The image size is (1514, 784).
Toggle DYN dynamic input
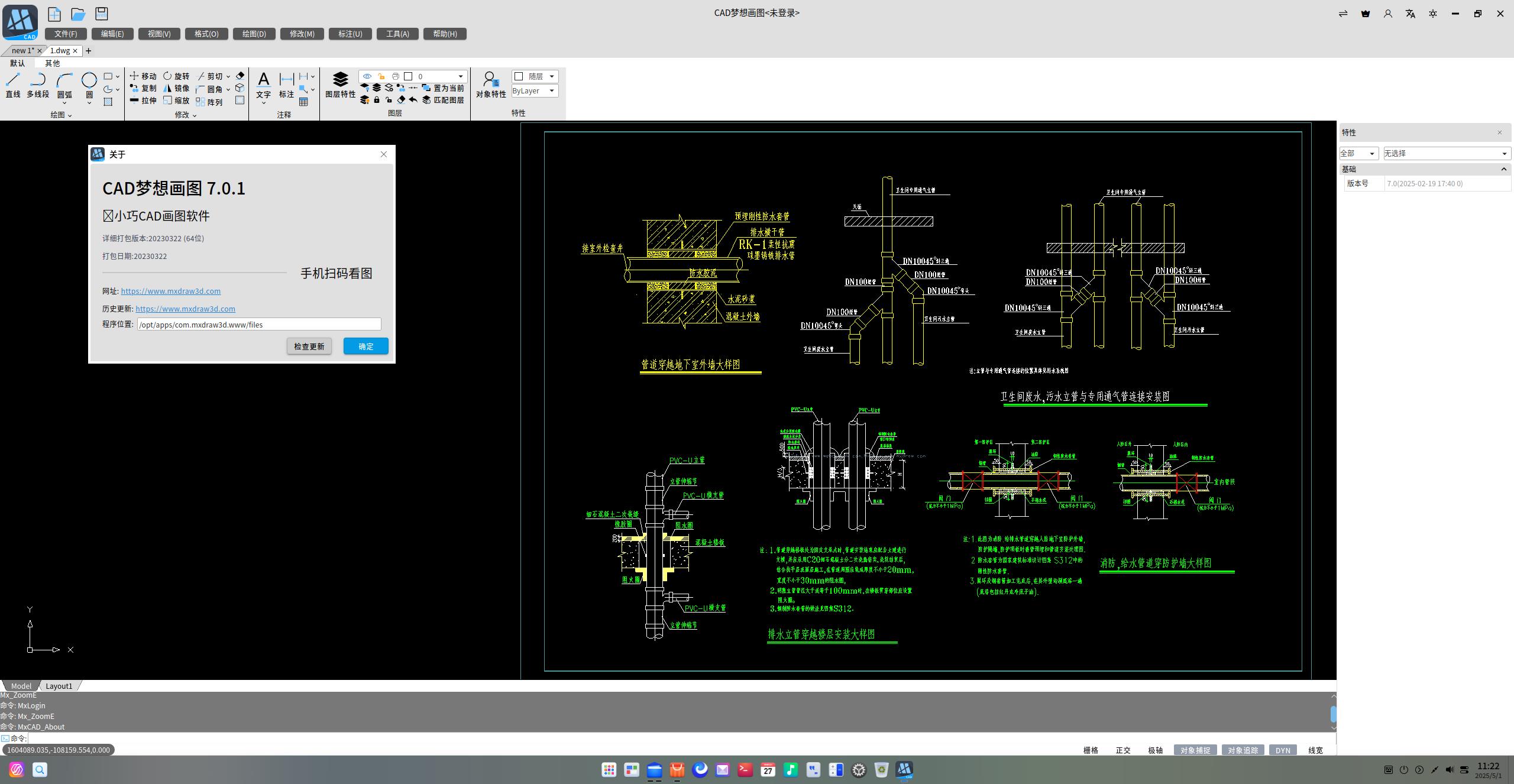[x=1283, y=750]
